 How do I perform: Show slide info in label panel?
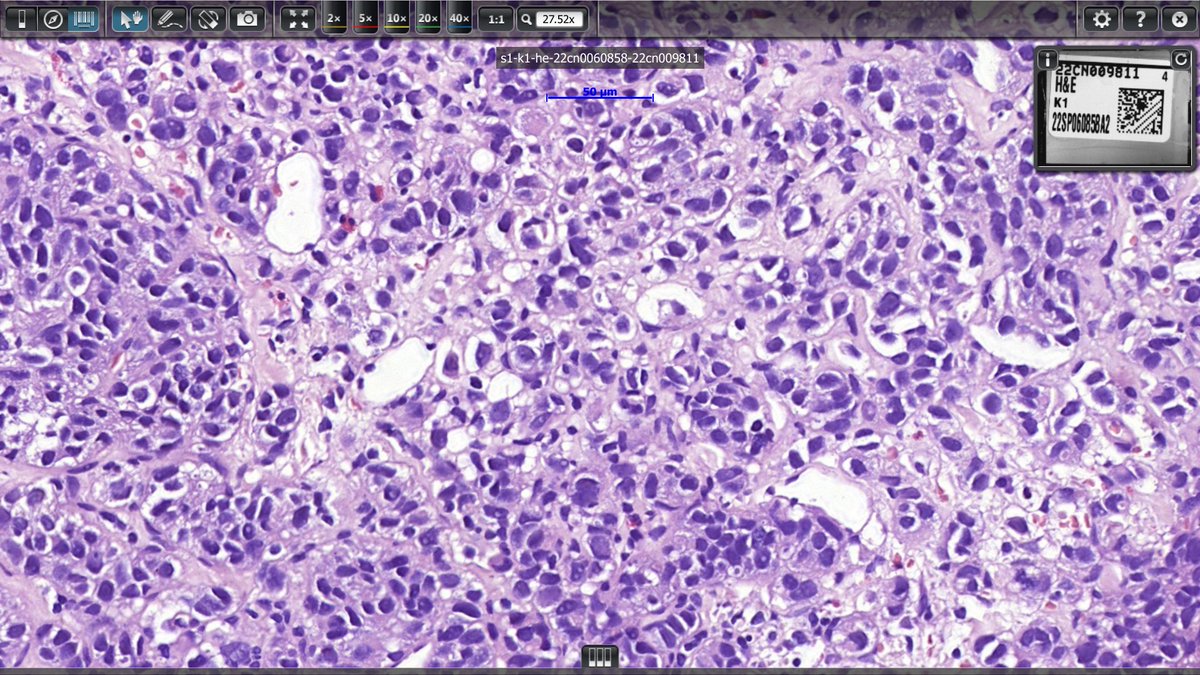[x=1048, y=60]
